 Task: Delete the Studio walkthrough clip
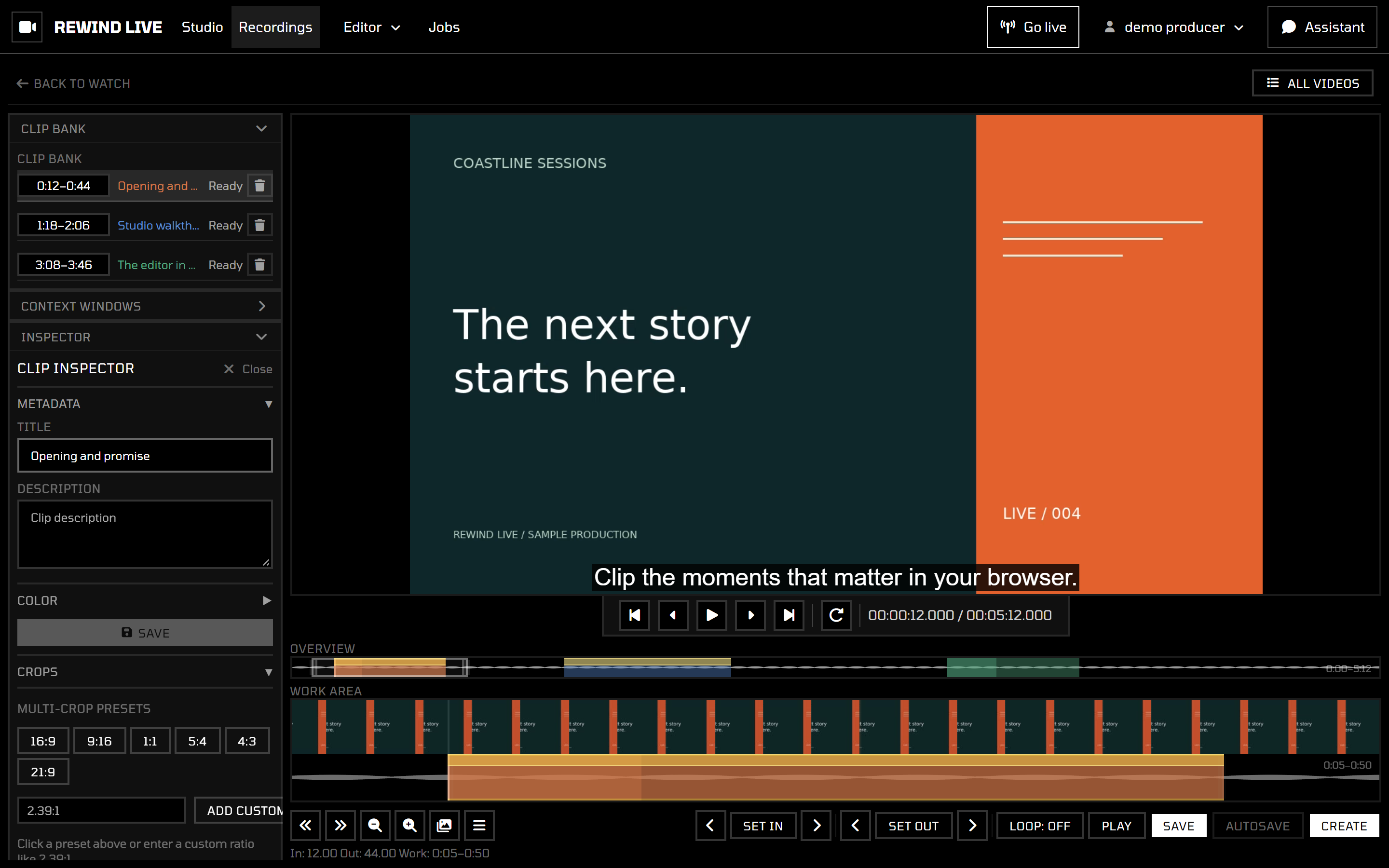[259, 225]
